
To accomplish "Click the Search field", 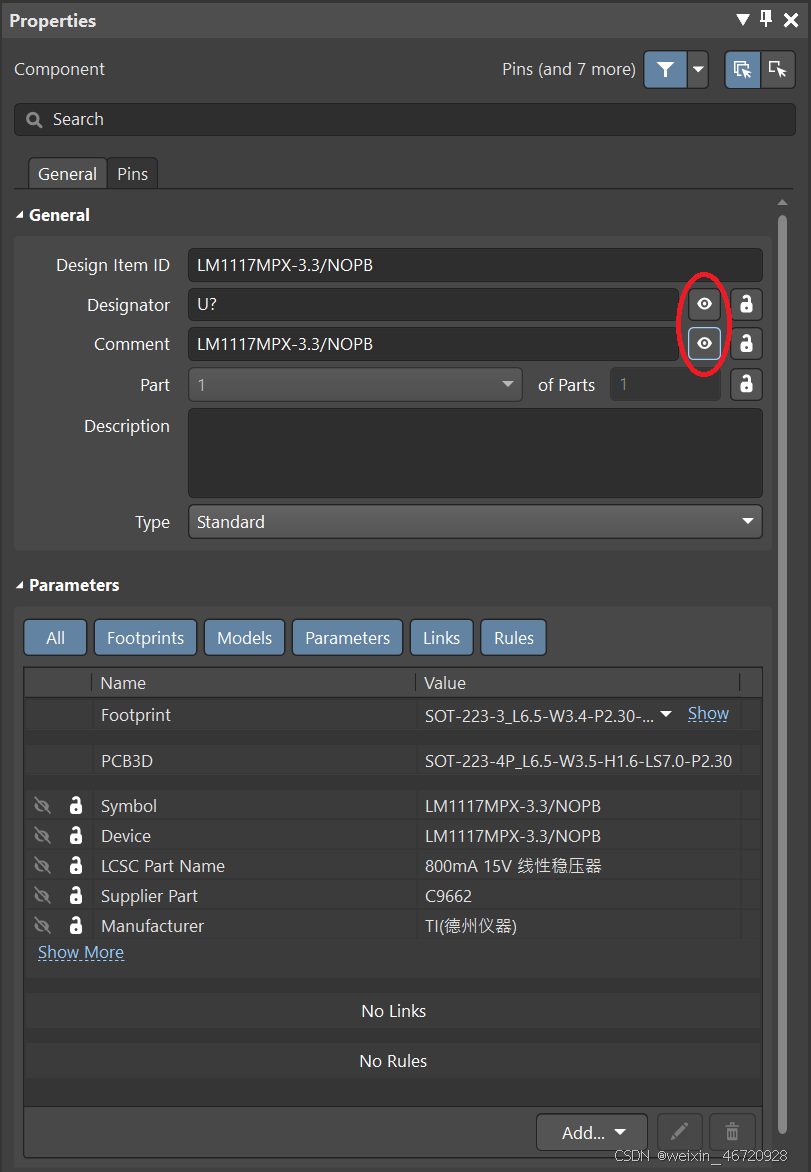I will (405, 120).
